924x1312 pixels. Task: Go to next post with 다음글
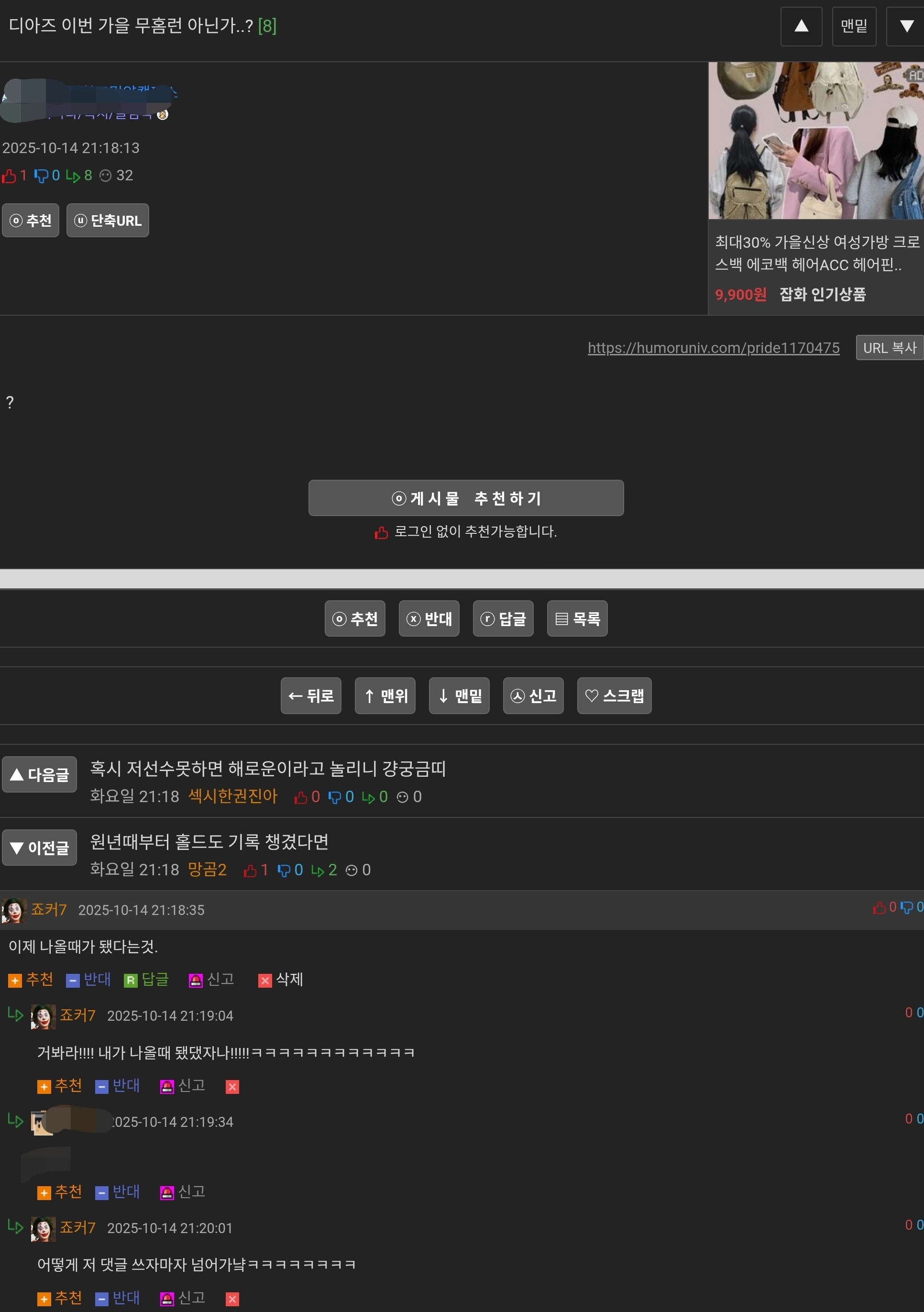point(39,774)
